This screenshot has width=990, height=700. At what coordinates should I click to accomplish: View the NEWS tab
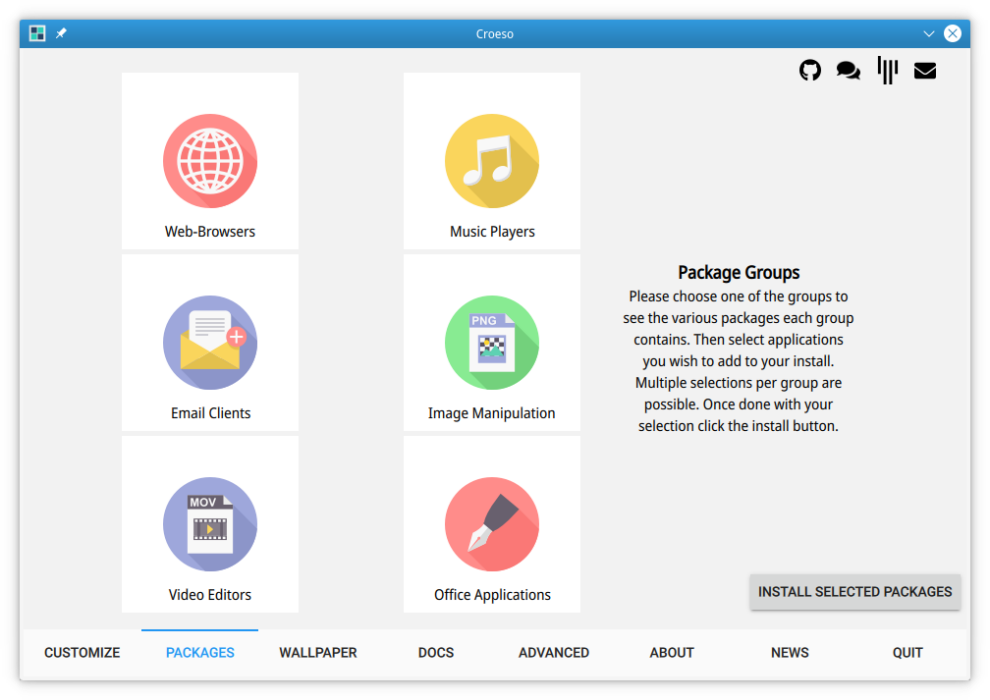pyautogui.click(x=789, y=652)
